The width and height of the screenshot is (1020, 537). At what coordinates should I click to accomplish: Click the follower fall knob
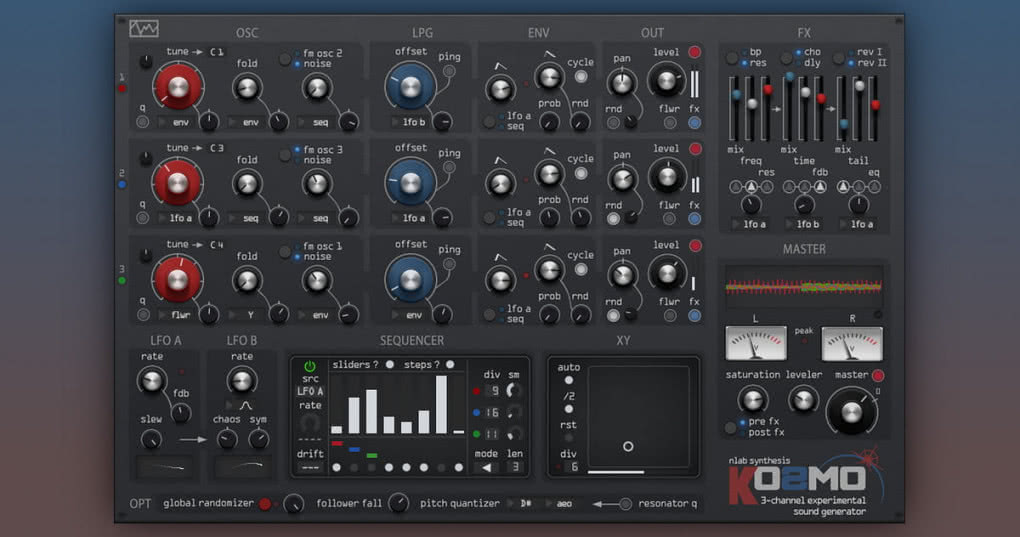399,503
